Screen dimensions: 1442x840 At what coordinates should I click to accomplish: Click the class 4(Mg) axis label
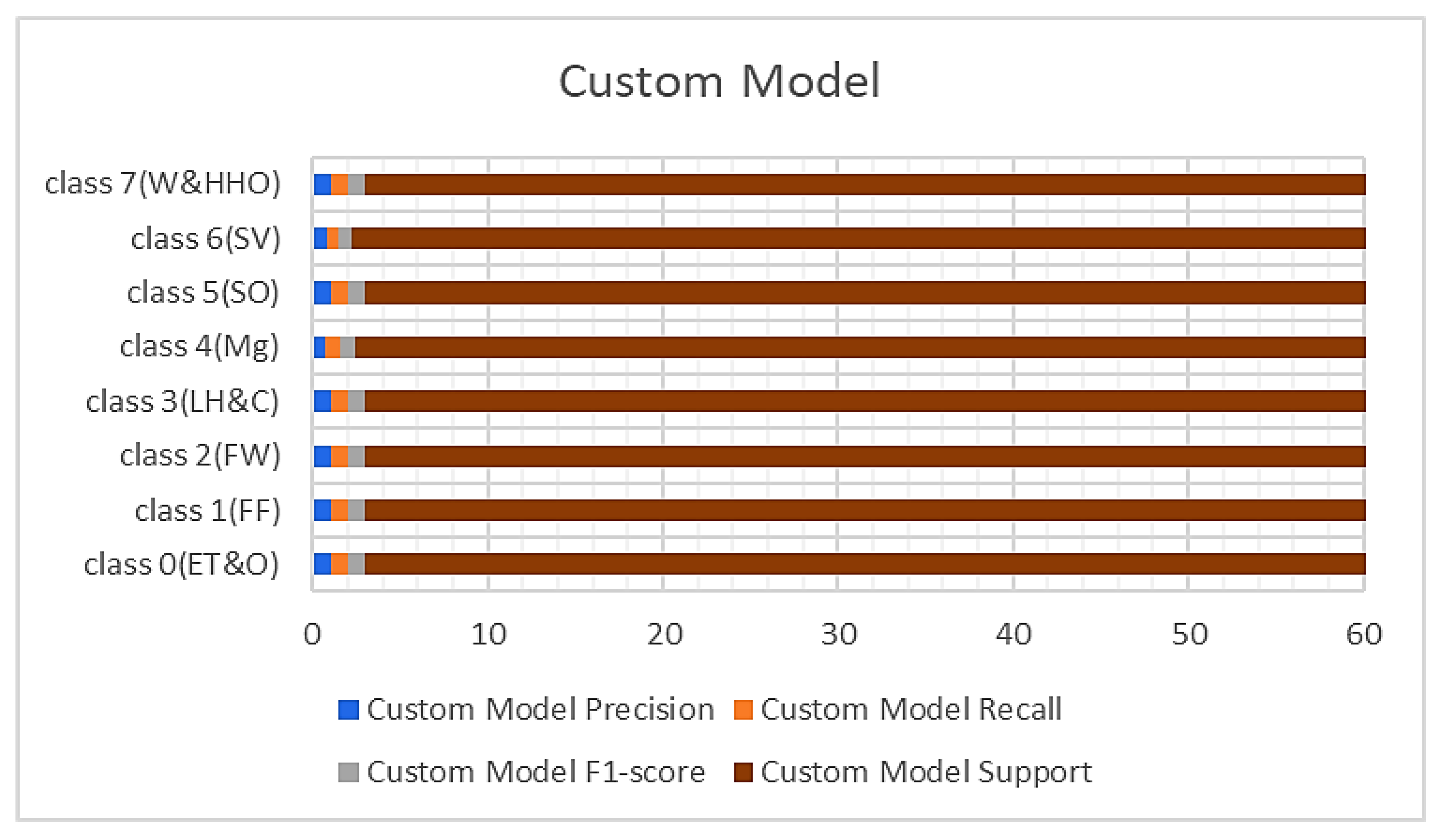point(199,347)
